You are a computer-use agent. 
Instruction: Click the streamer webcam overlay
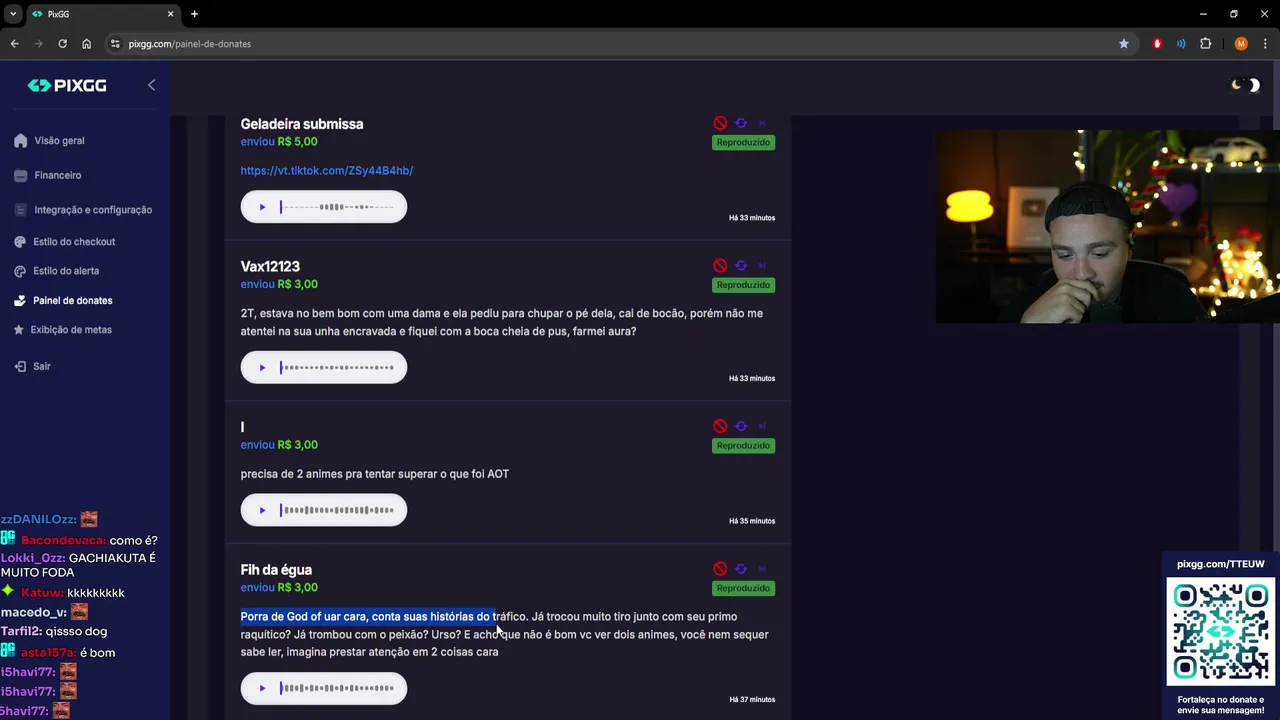1108,227
